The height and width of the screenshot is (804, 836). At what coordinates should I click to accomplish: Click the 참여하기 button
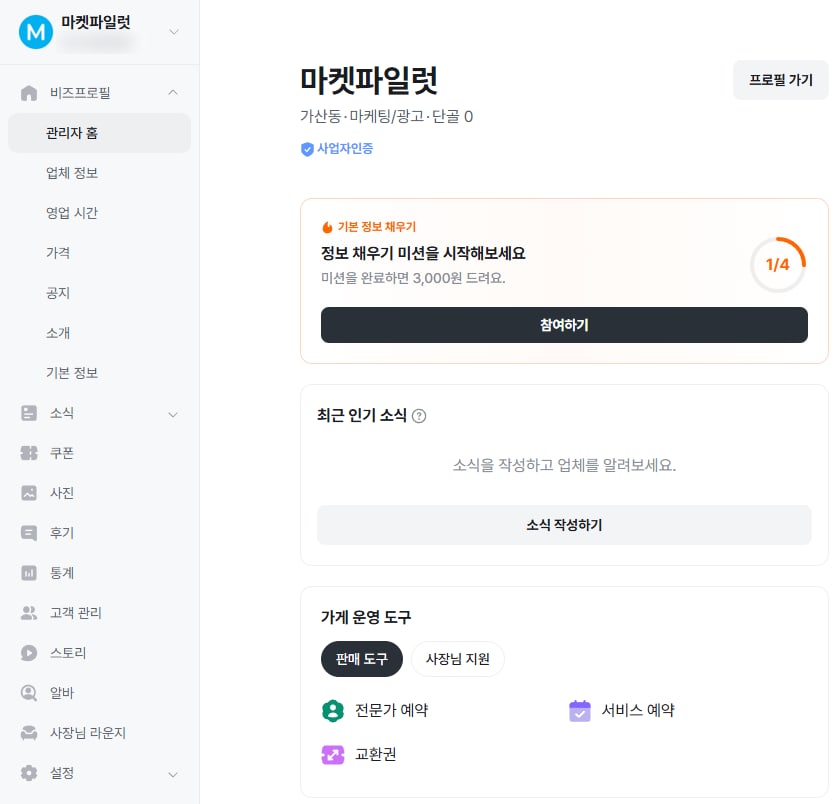tap(564, 325)
